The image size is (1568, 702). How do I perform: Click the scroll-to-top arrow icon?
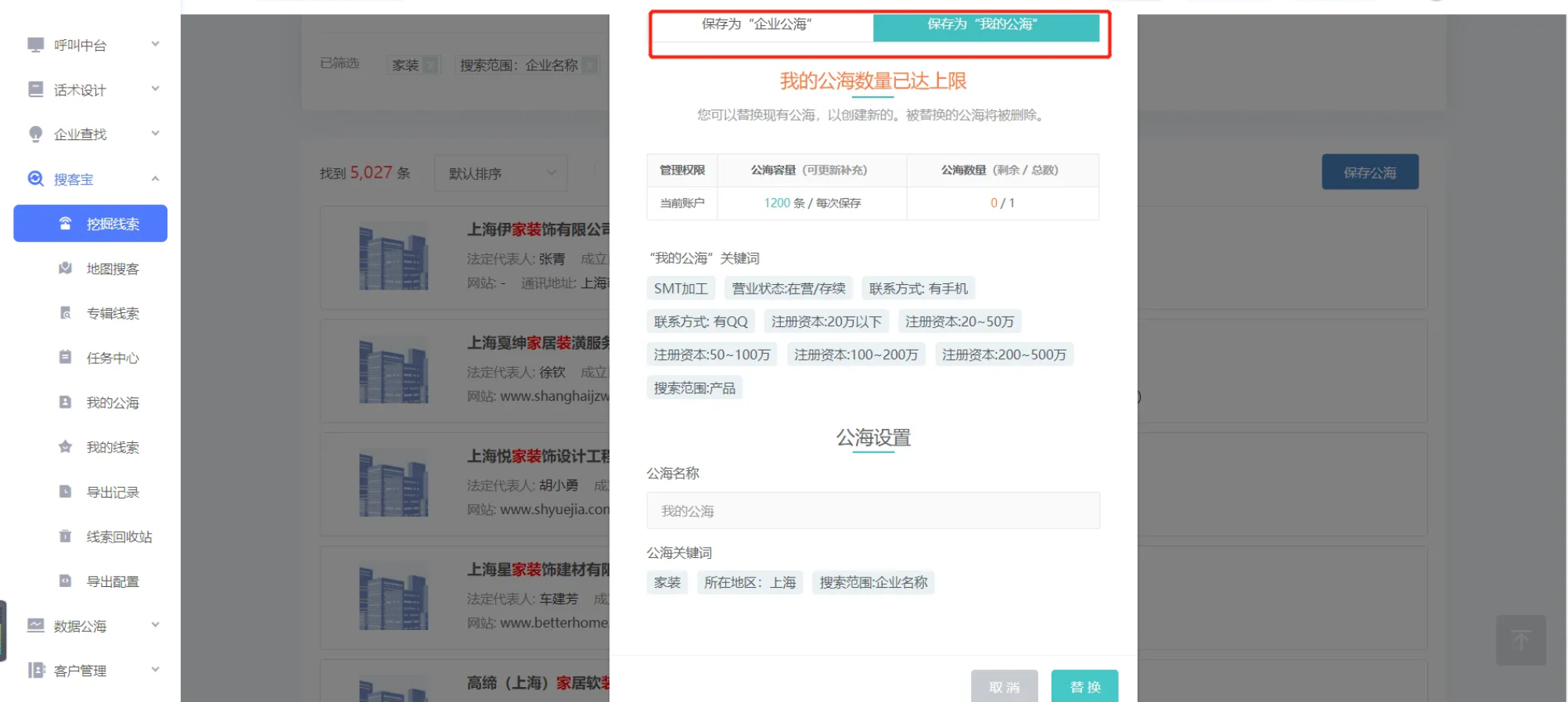[1520, 640]
